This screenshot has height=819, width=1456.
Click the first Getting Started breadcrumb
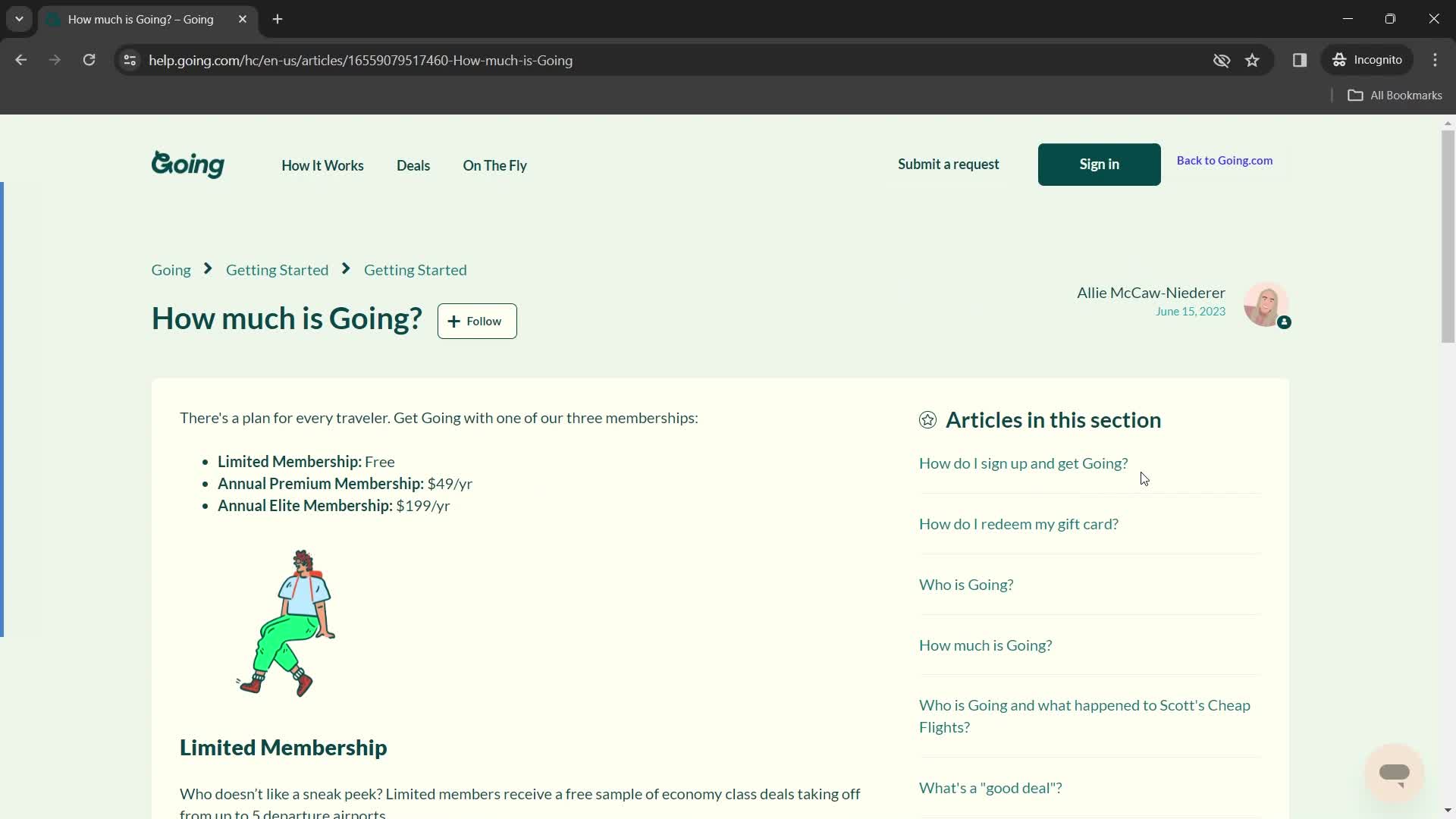pyautogui.click(x=277, y=270)
